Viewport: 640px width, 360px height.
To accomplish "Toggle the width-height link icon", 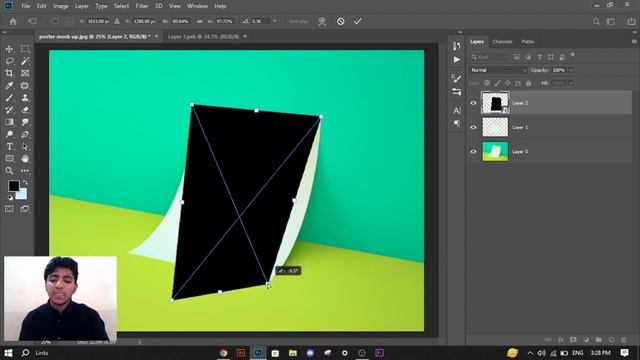I will (200, 21).
